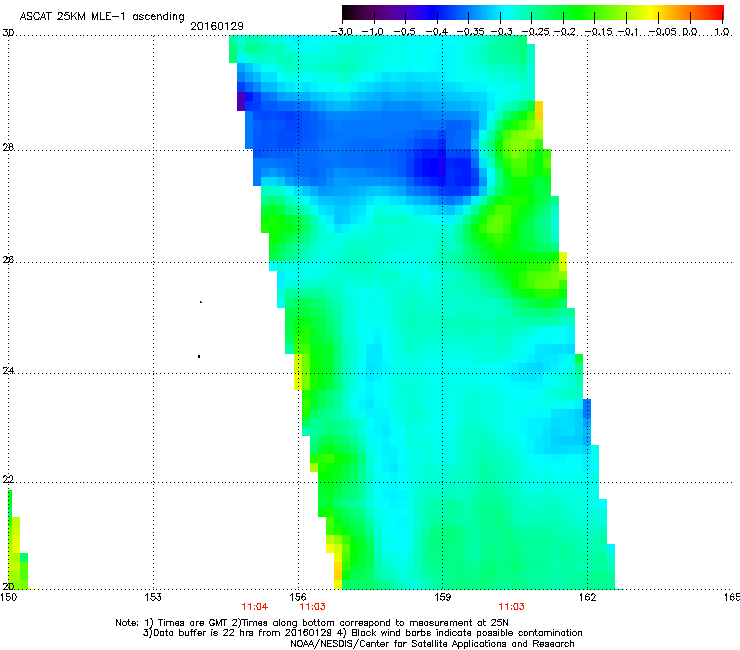
Task: Select longitude label 150
Action: pyautogui.click(x=8, y=597)
